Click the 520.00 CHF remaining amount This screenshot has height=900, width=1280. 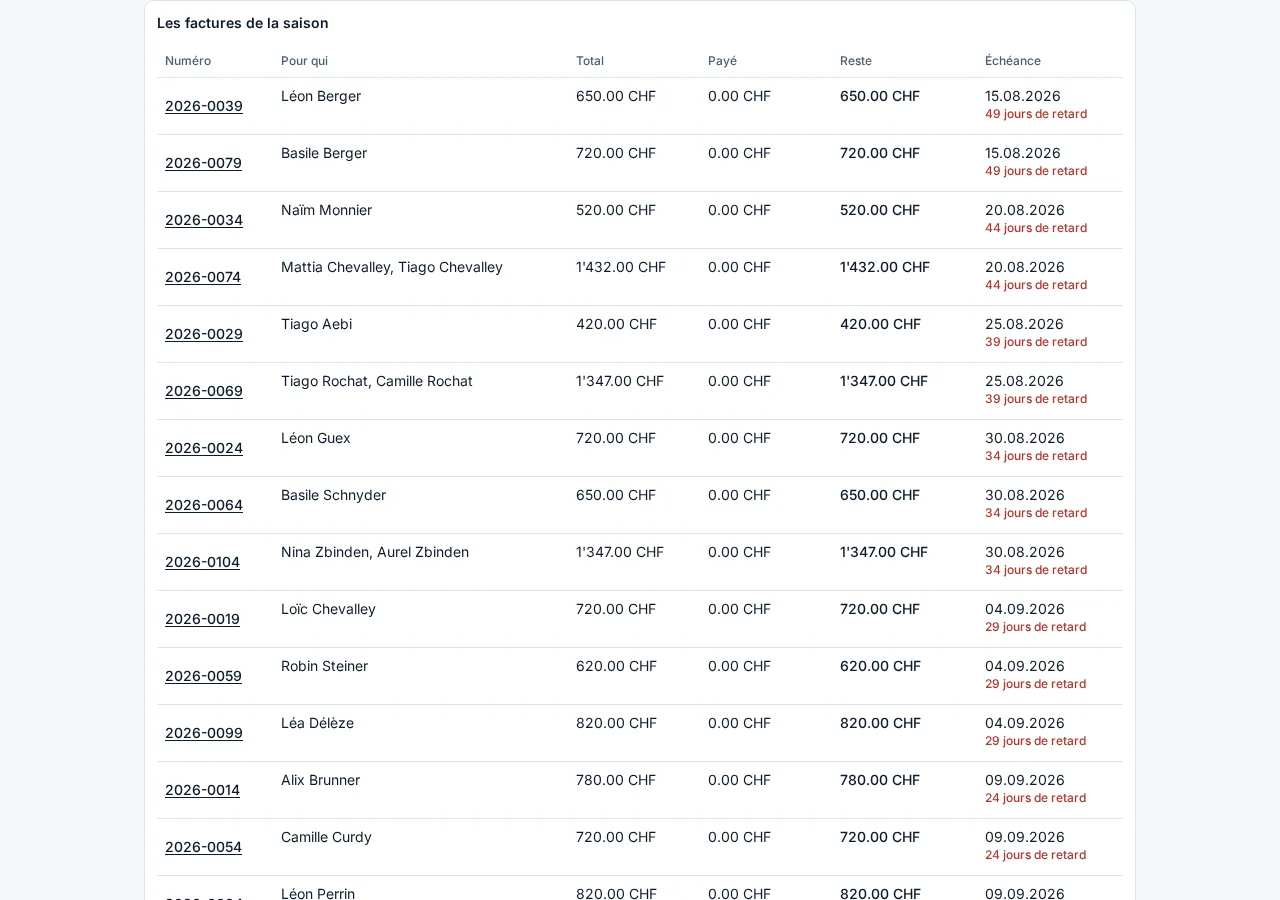(880, 210)
